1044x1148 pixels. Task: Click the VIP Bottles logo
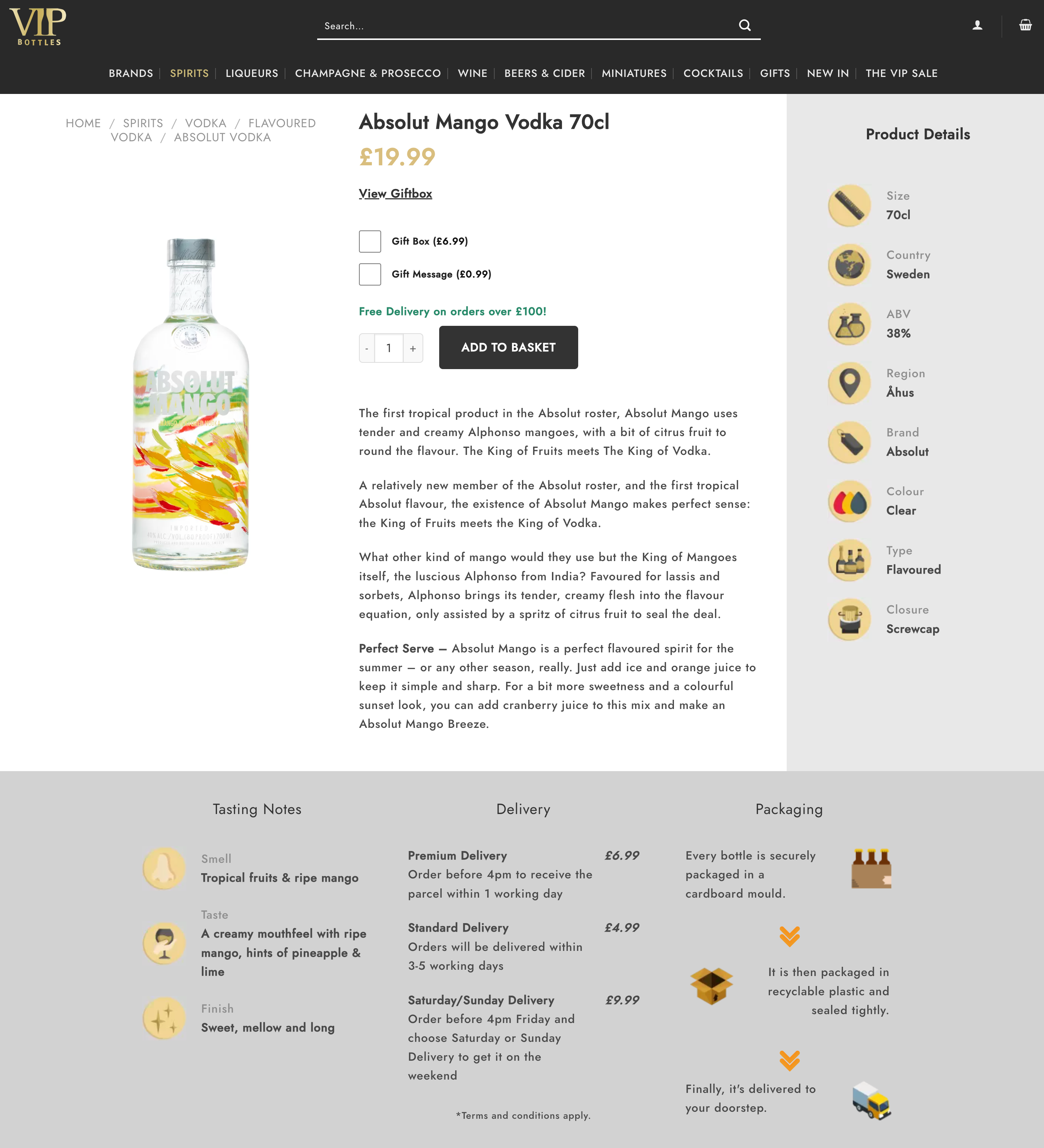pyautogui.click(x=38, y=27)
